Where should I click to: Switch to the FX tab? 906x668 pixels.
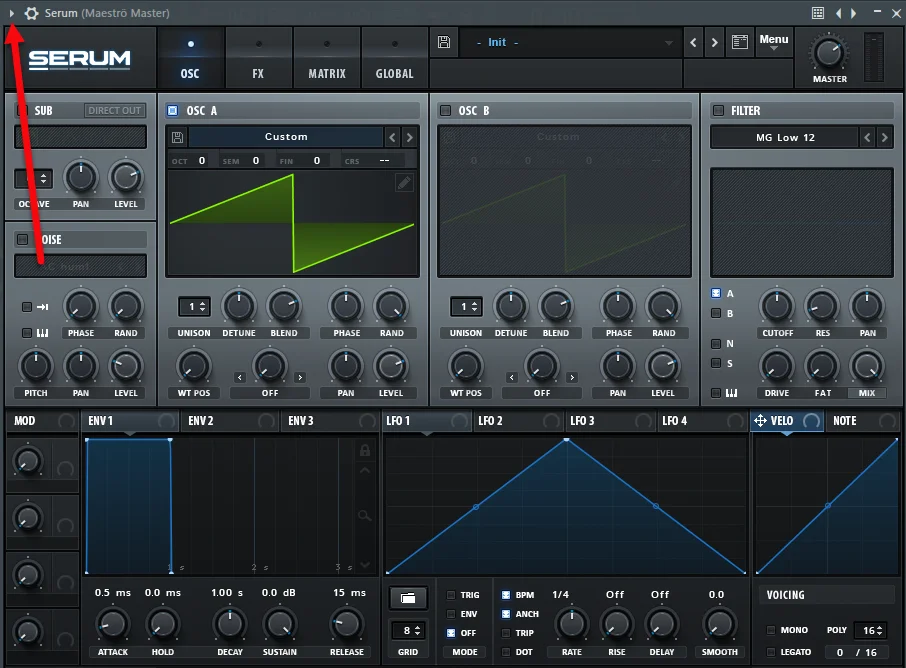click(258, 58)
